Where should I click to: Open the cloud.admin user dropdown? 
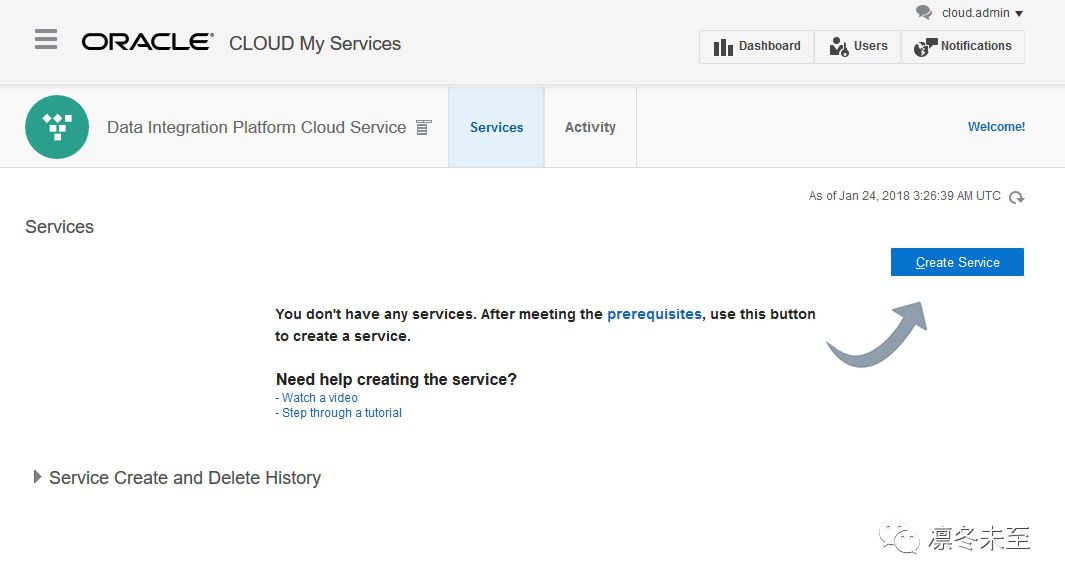pyautogui.click(x=982, y=13)
